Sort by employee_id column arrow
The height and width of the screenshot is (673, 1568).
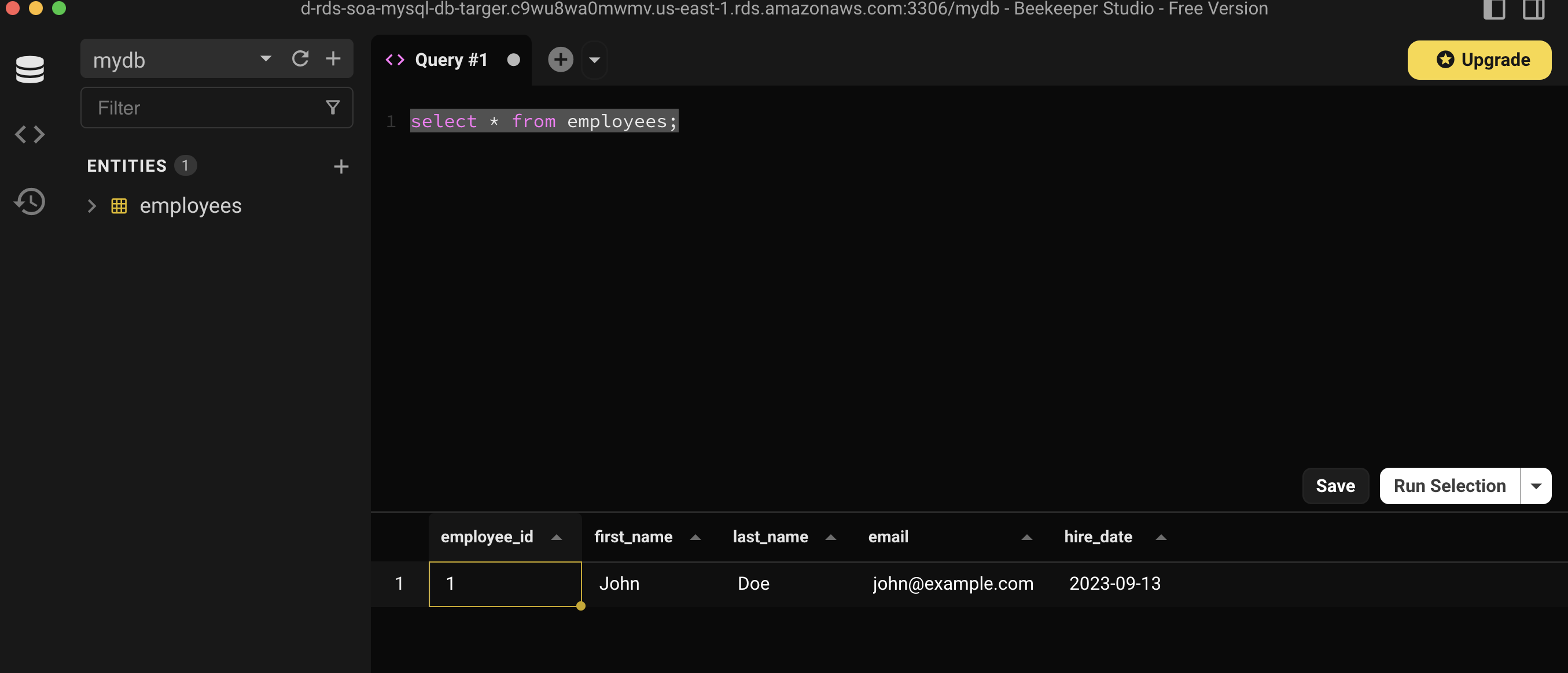click(555, 537)
